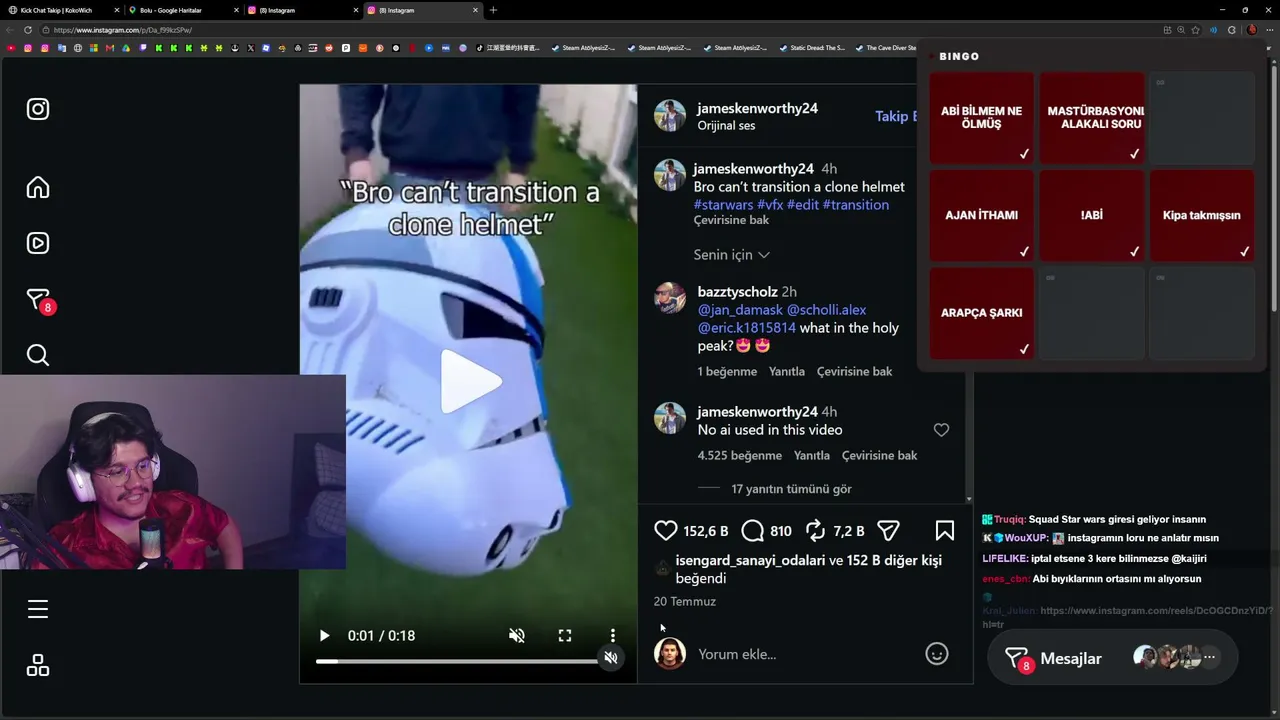
Task: Open the commenter avatar next to comment field
Action: click(x=670, y=654)
